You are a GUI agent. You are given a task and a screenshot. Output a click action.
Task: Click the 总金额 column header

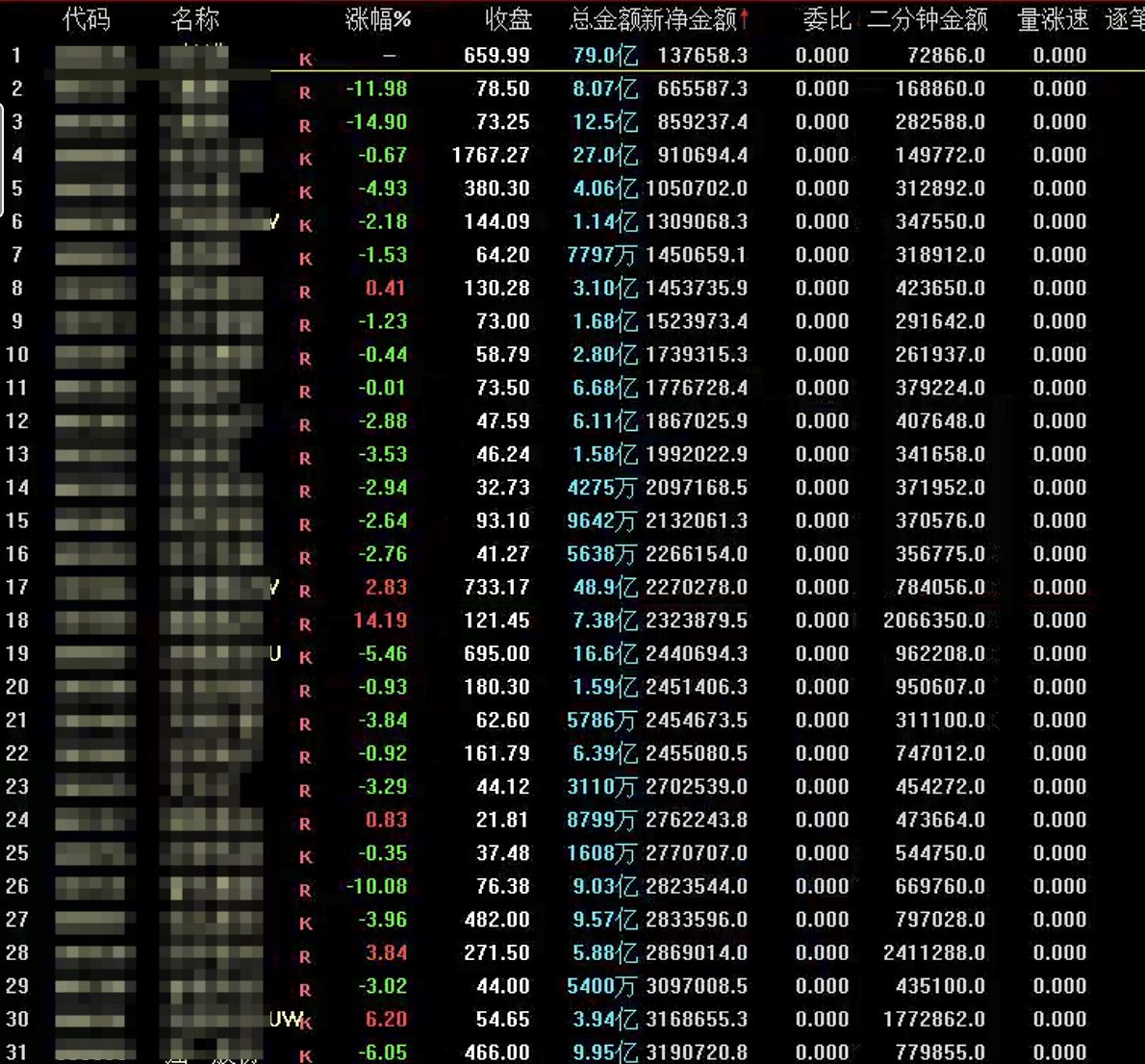click(x=604, y=19)
